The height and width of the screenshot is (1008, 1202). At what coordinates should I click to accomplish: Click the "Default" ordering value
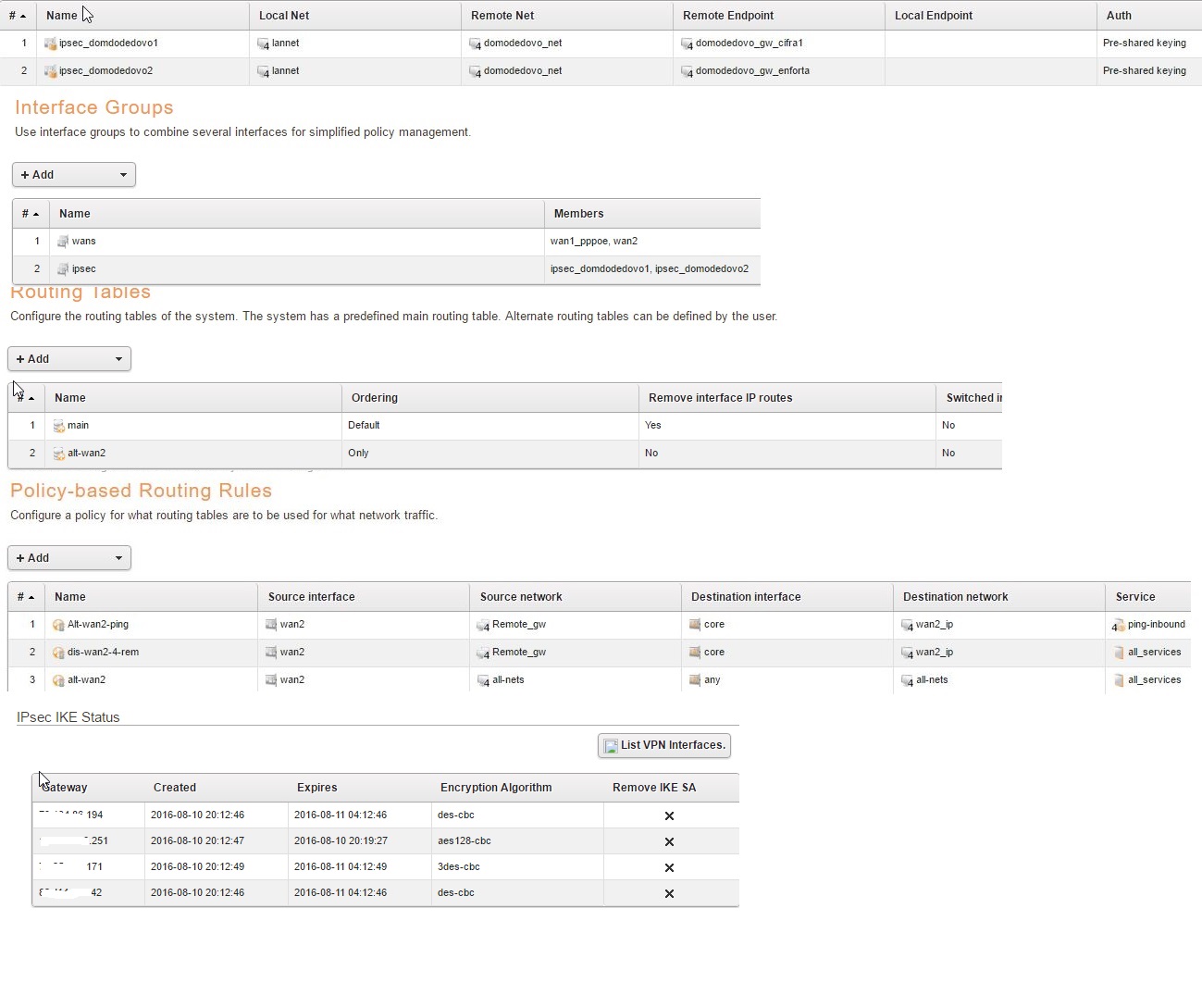pos(364,426)
